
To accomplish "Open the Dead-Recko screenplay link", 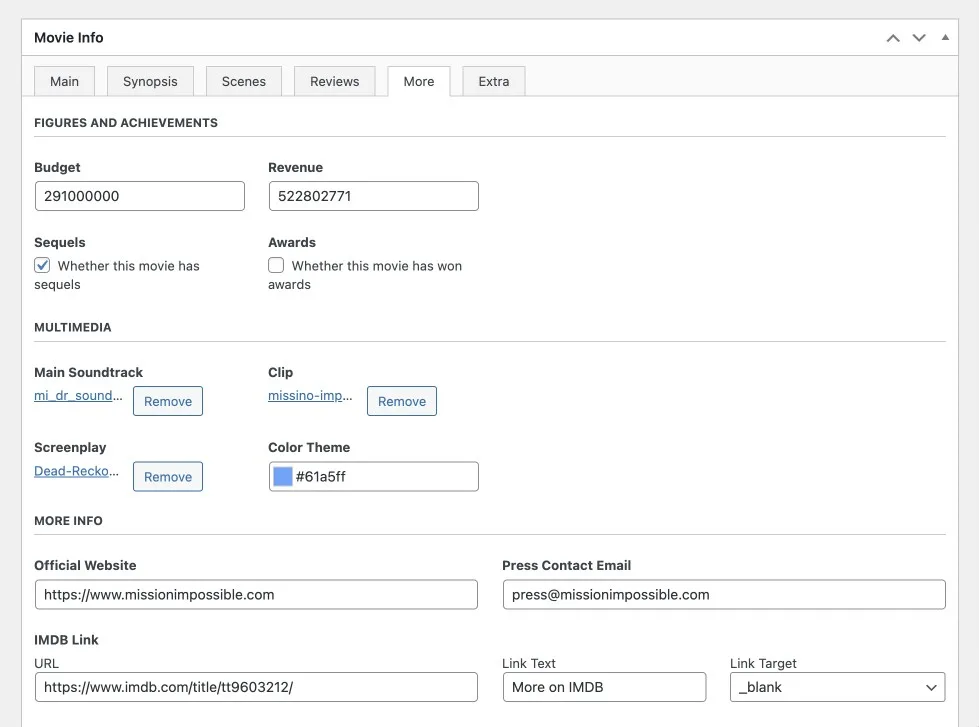I will [76, 471].
